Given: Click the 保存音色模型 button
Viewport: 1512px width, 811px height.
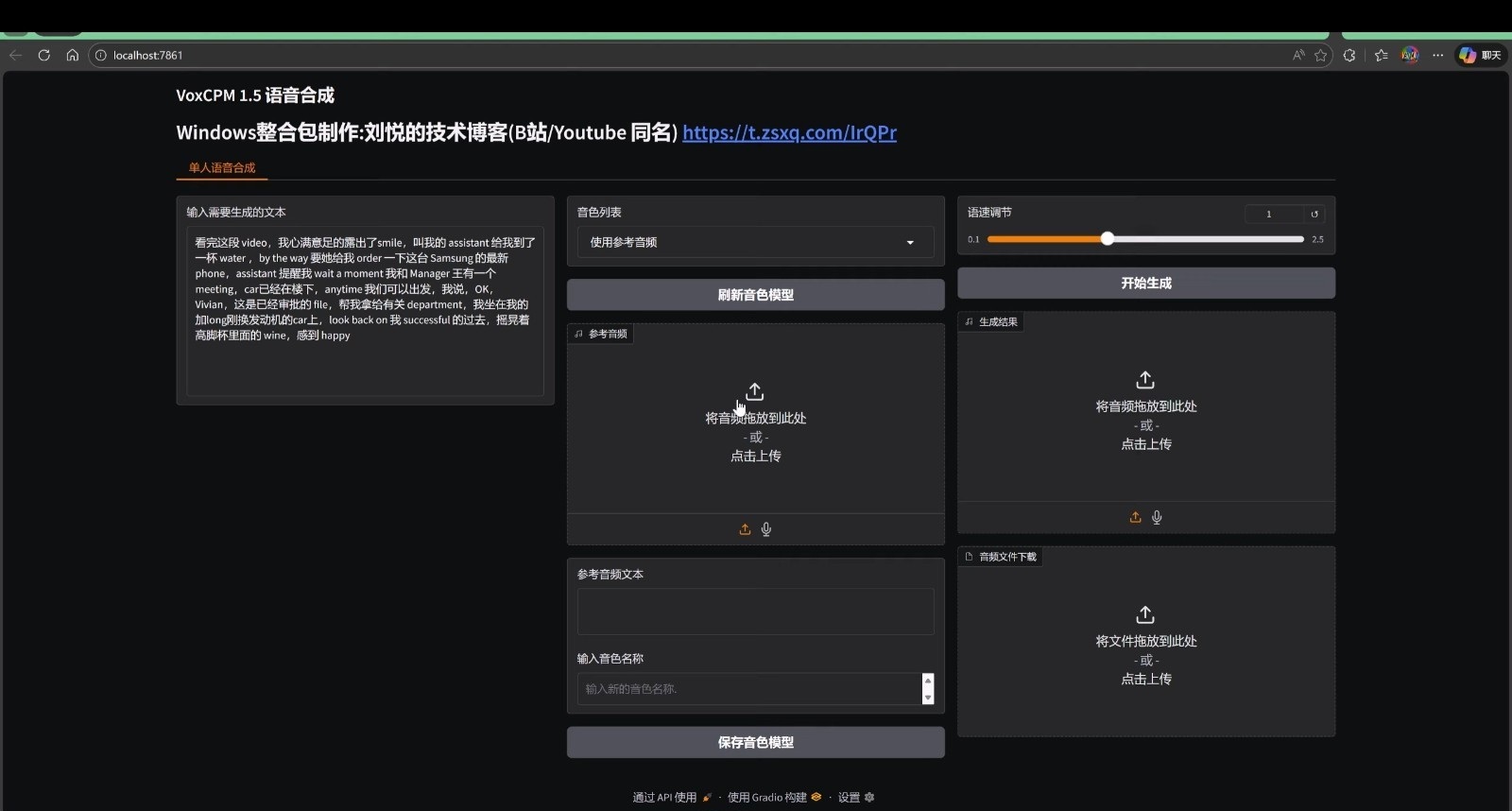Looking at the screenshot, I should coord(755,742).
